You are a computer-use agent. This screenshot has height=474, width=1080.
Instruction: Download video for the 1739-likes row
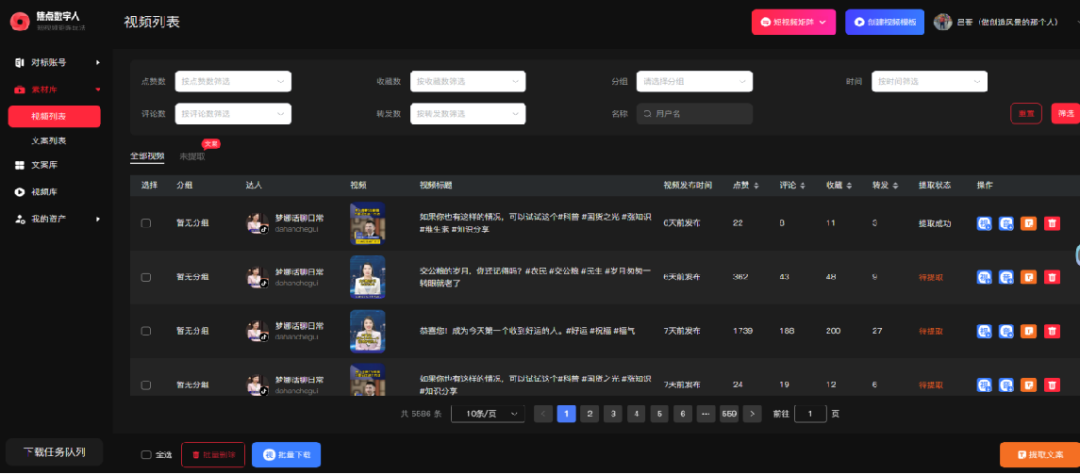[984, 331]
